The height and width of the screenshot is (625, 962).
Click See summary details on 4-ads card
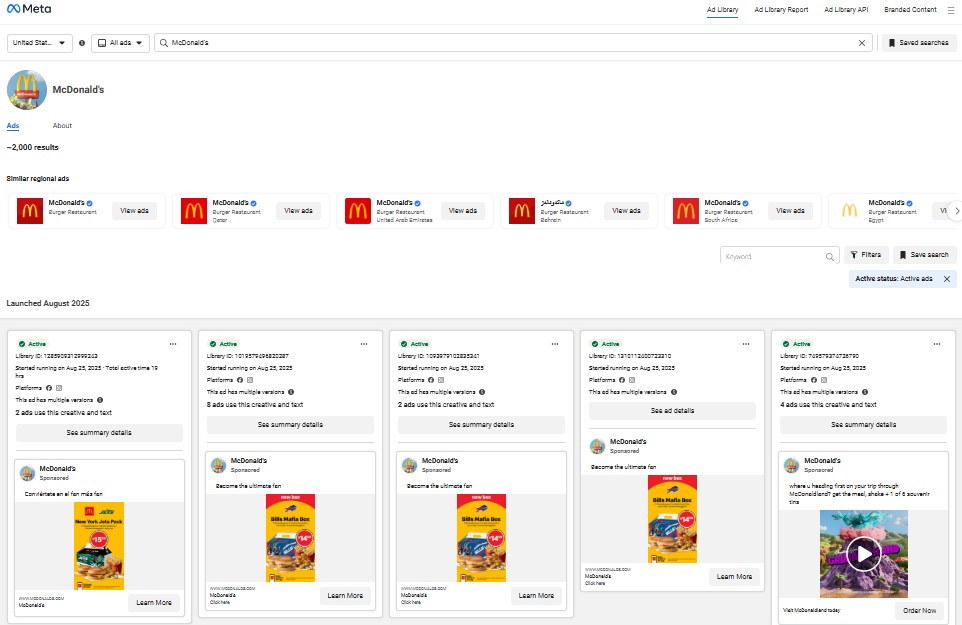[863, 425]
